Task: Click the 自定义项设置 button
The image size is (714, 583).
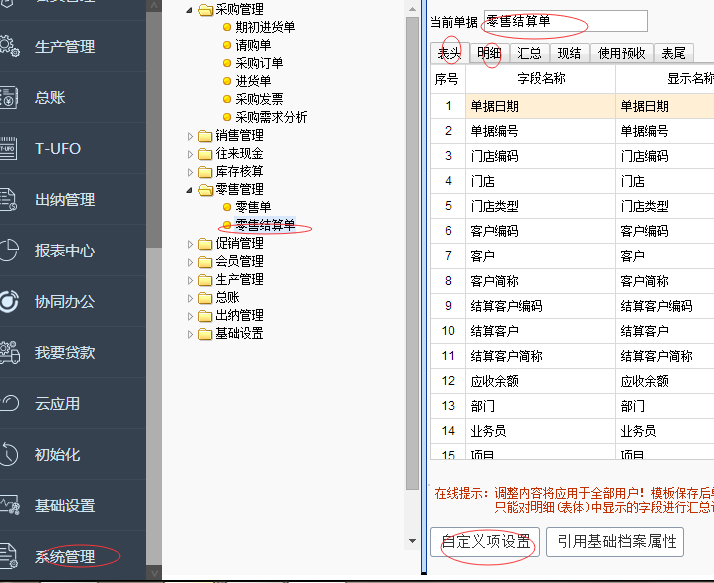Action: tap(486, 542)
